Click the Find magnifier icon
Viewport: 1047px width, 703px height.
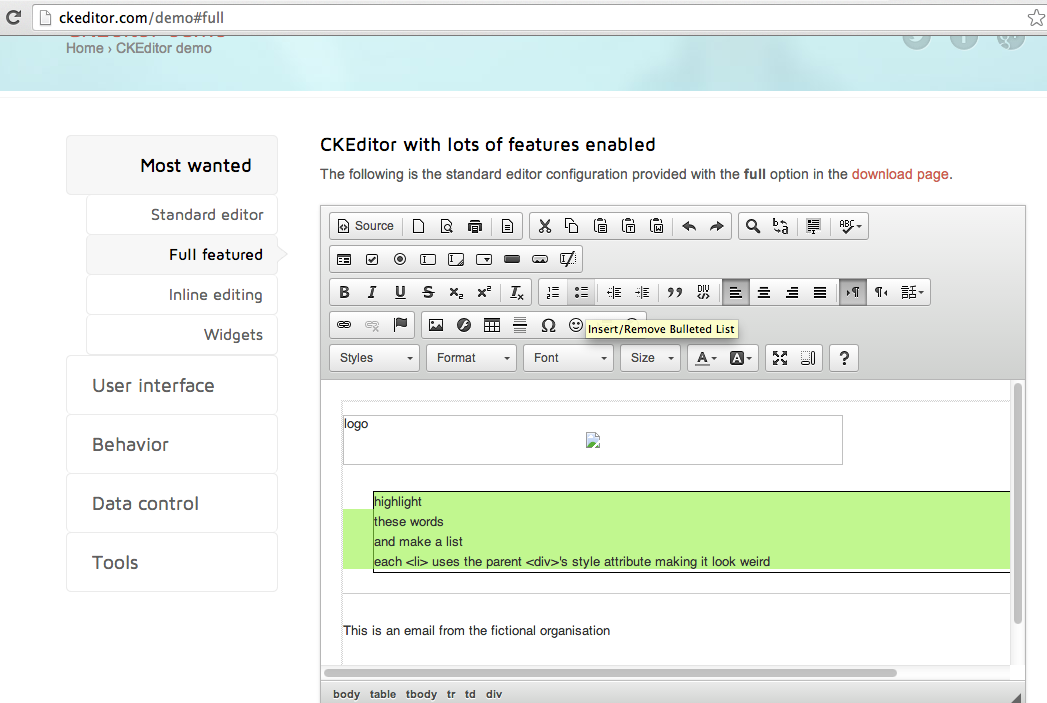pyautogui.click(x=753, y=226)
